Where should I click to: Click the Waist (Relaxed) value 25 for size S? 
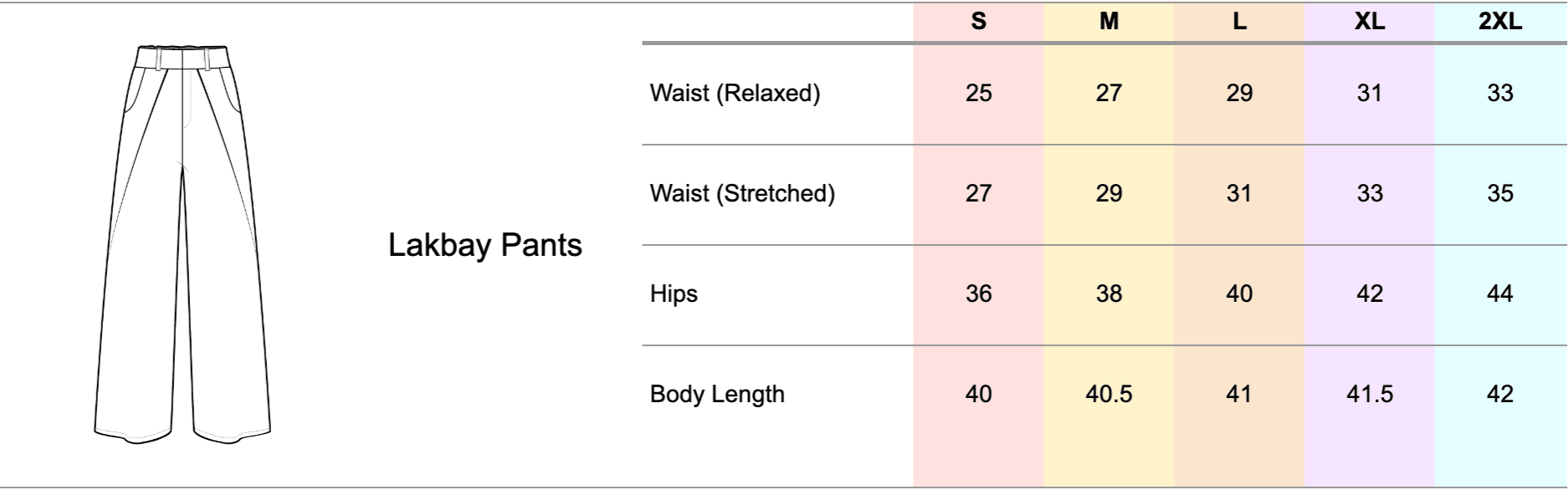(978, 93)
